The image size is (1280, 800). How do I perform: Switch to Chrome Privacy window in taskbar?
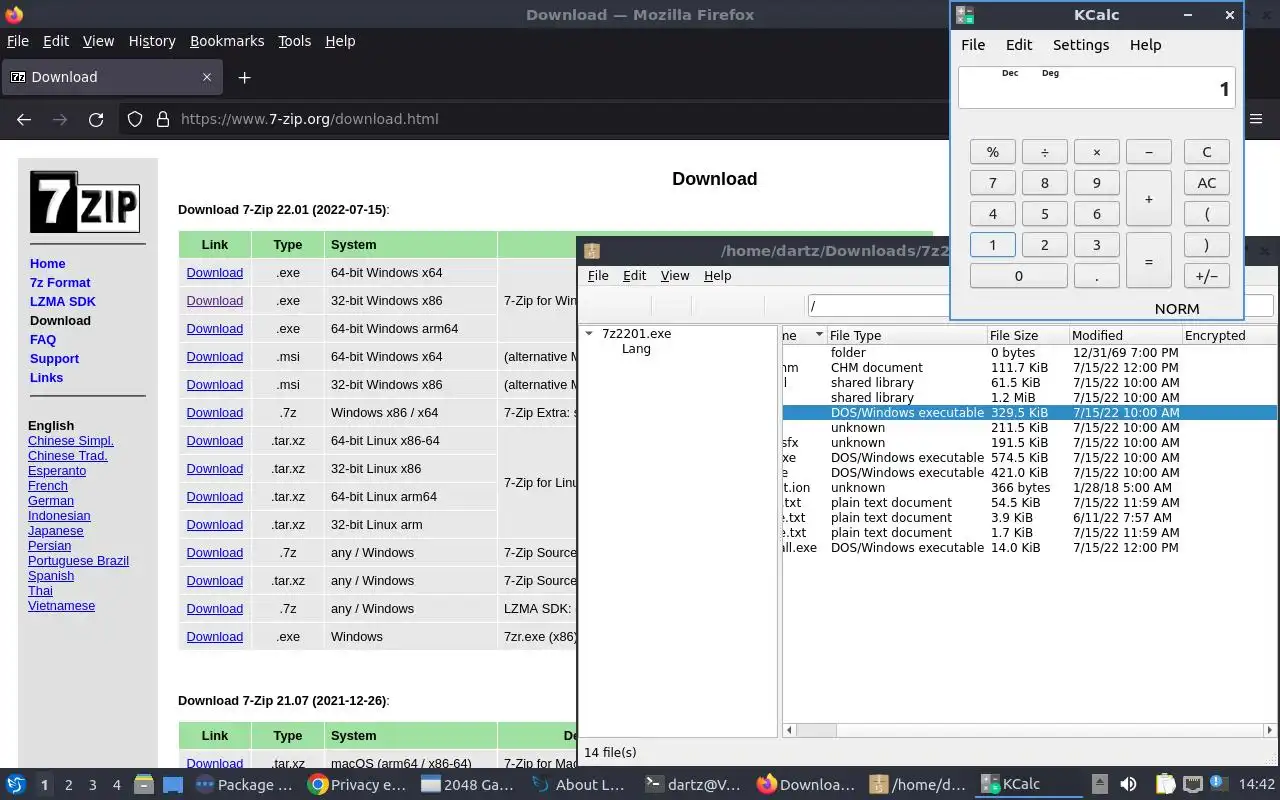[x=357, y=784]
